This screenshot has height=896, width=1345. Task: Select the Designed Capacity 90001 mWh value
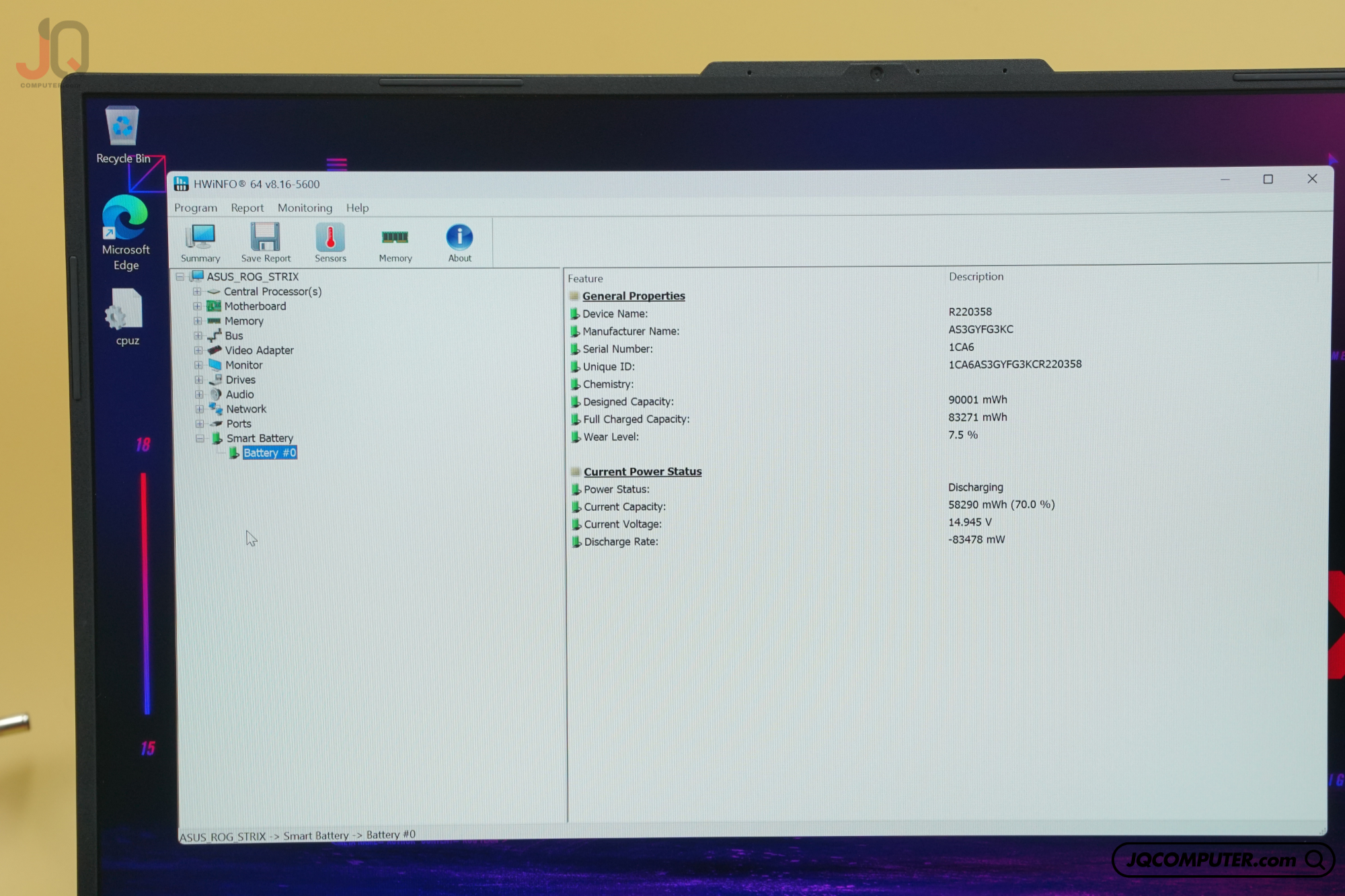coord(978,399)
